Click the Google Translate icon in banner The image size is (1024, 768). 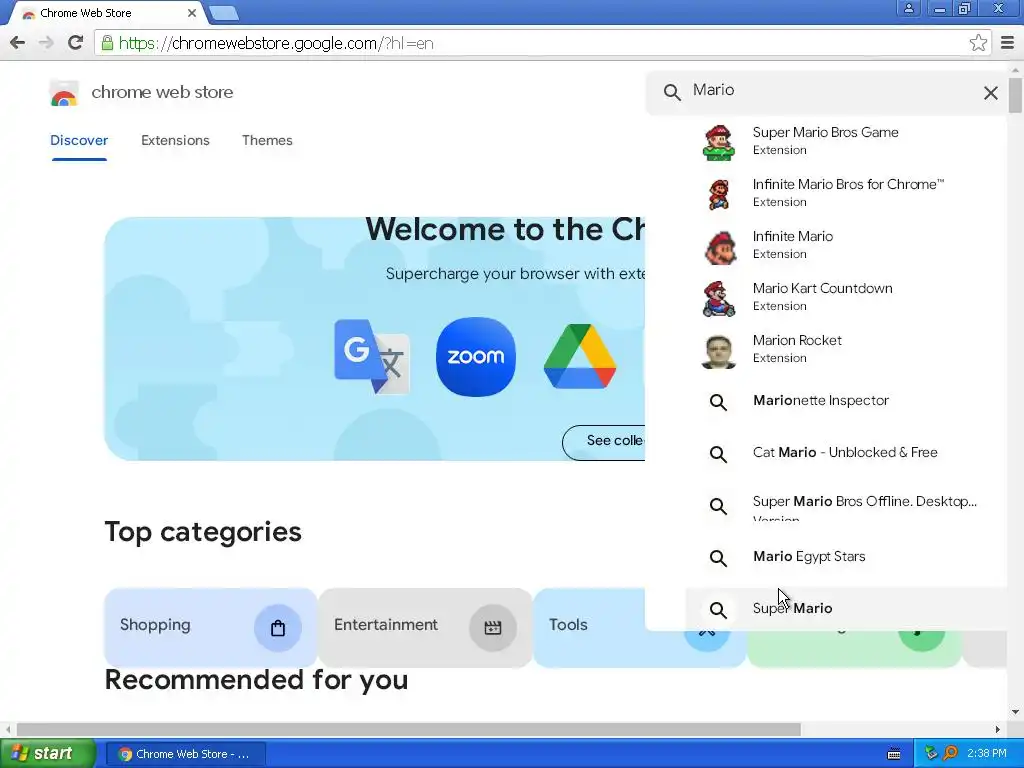point(372,357)
